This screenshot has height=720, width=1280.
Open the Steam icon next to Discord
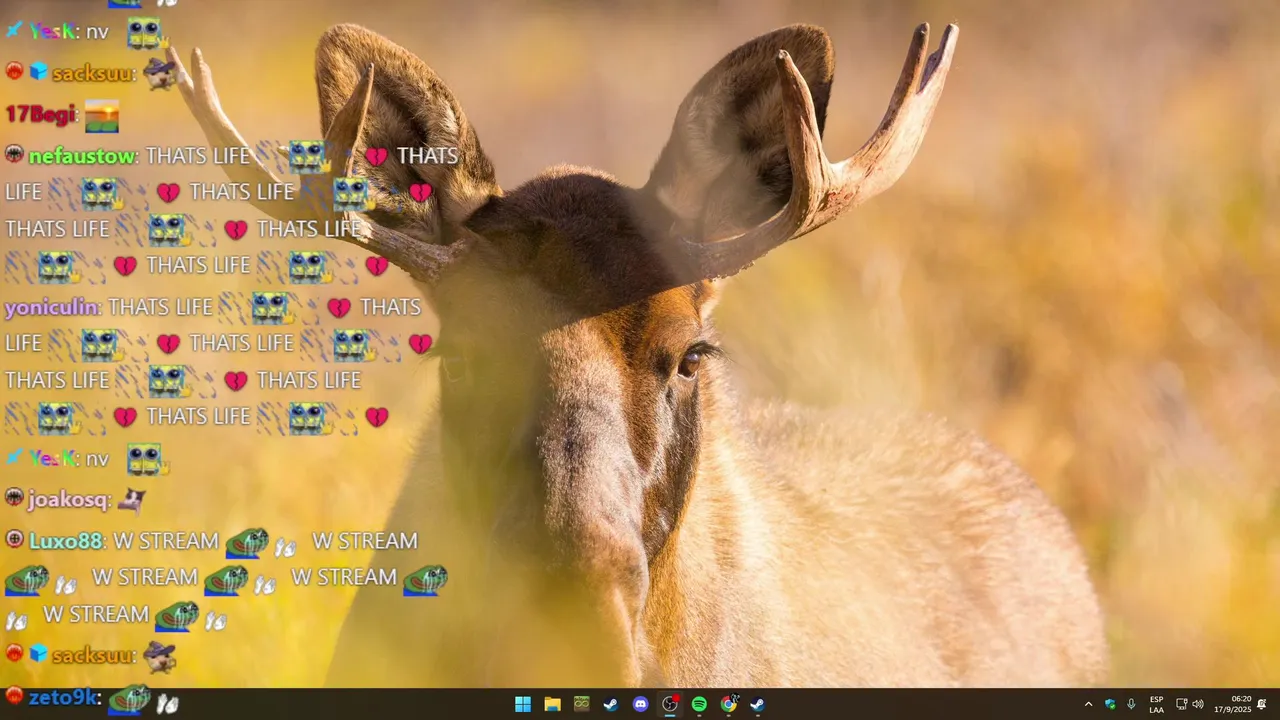click(x=611, y=704)
